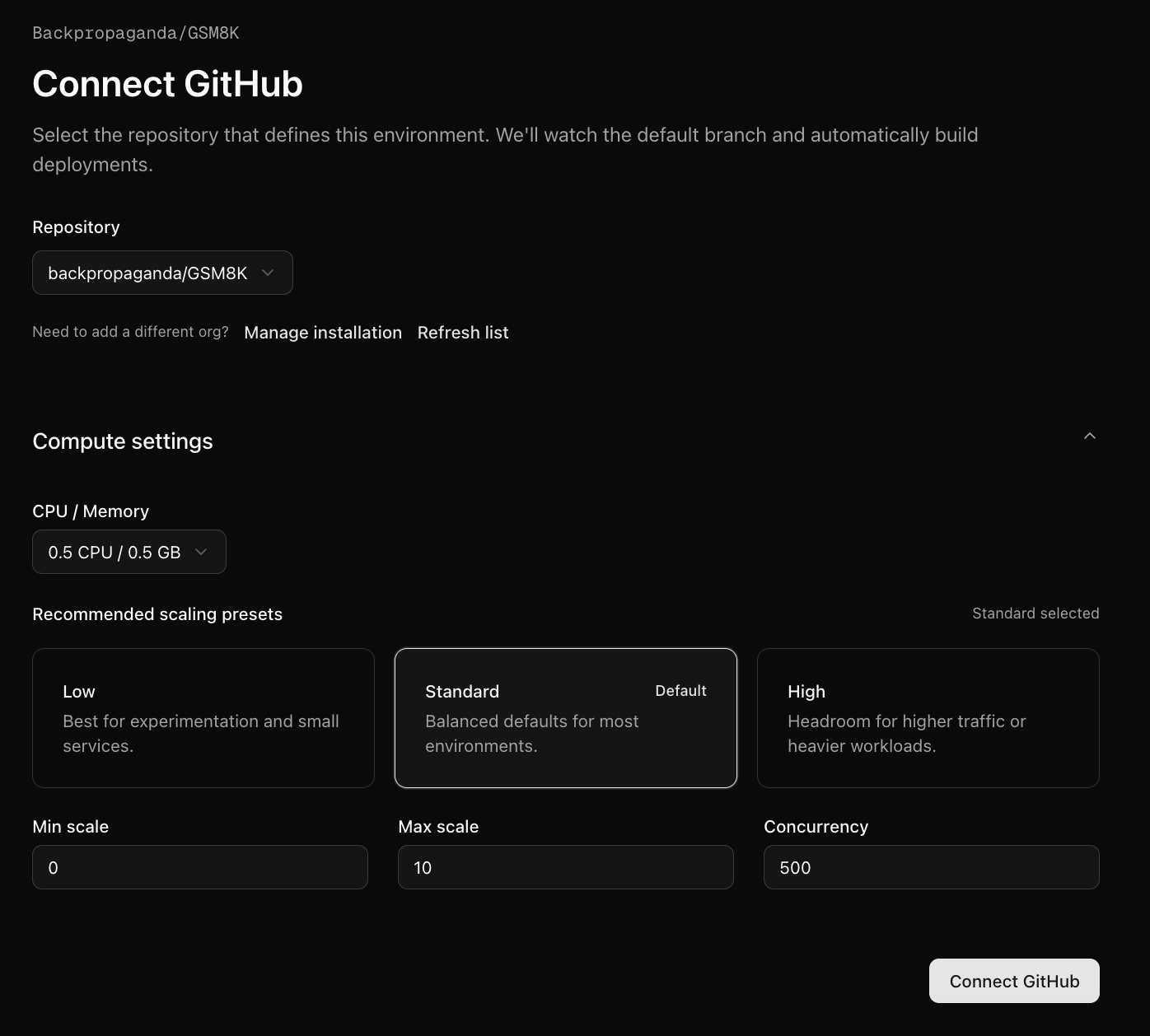Click the Repository dropdown chevron
The height and width of the screenshot is (1036, 1150).
[267, 273]
